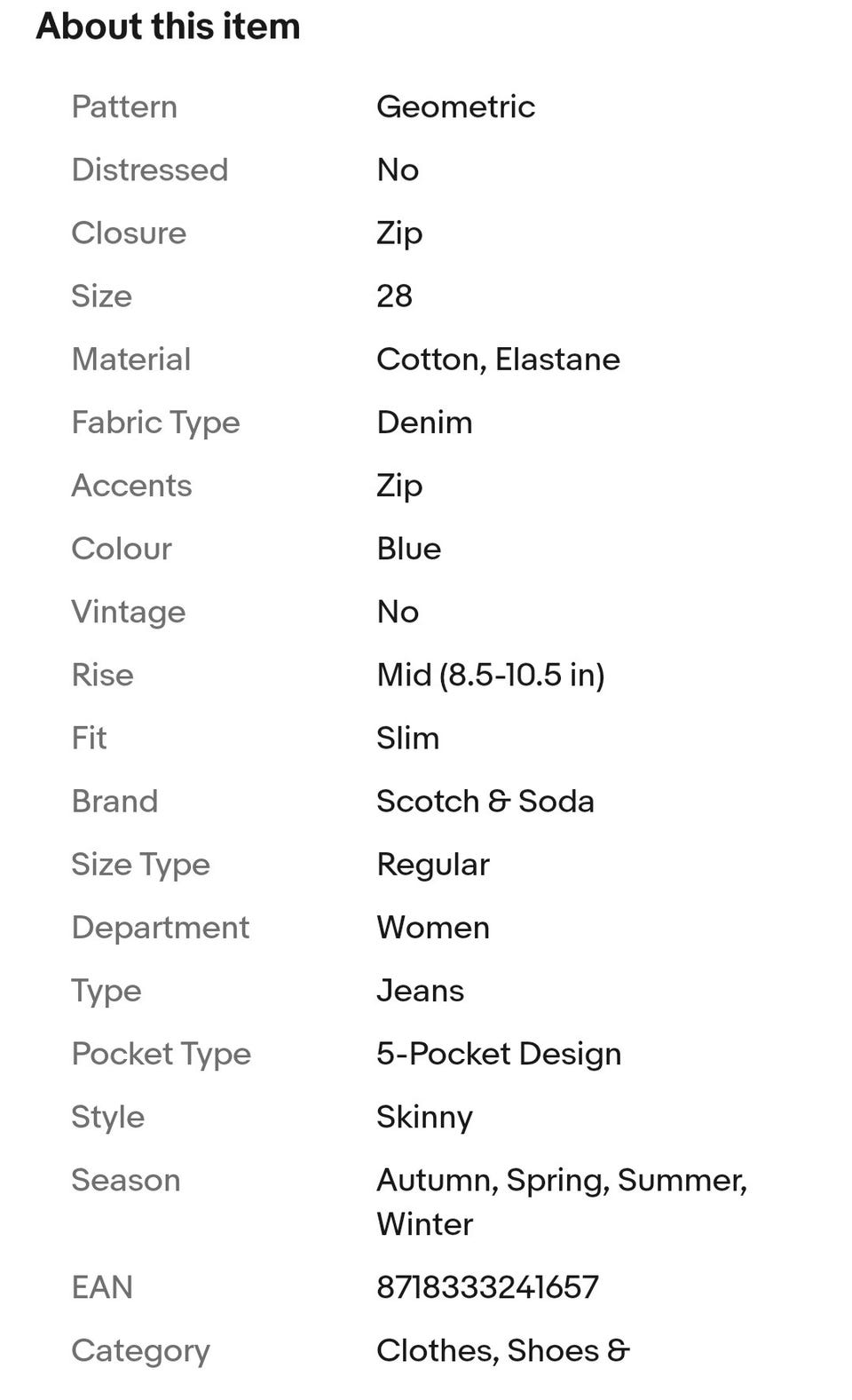Click the EAN number 8718333241657

click(488, 1286)
